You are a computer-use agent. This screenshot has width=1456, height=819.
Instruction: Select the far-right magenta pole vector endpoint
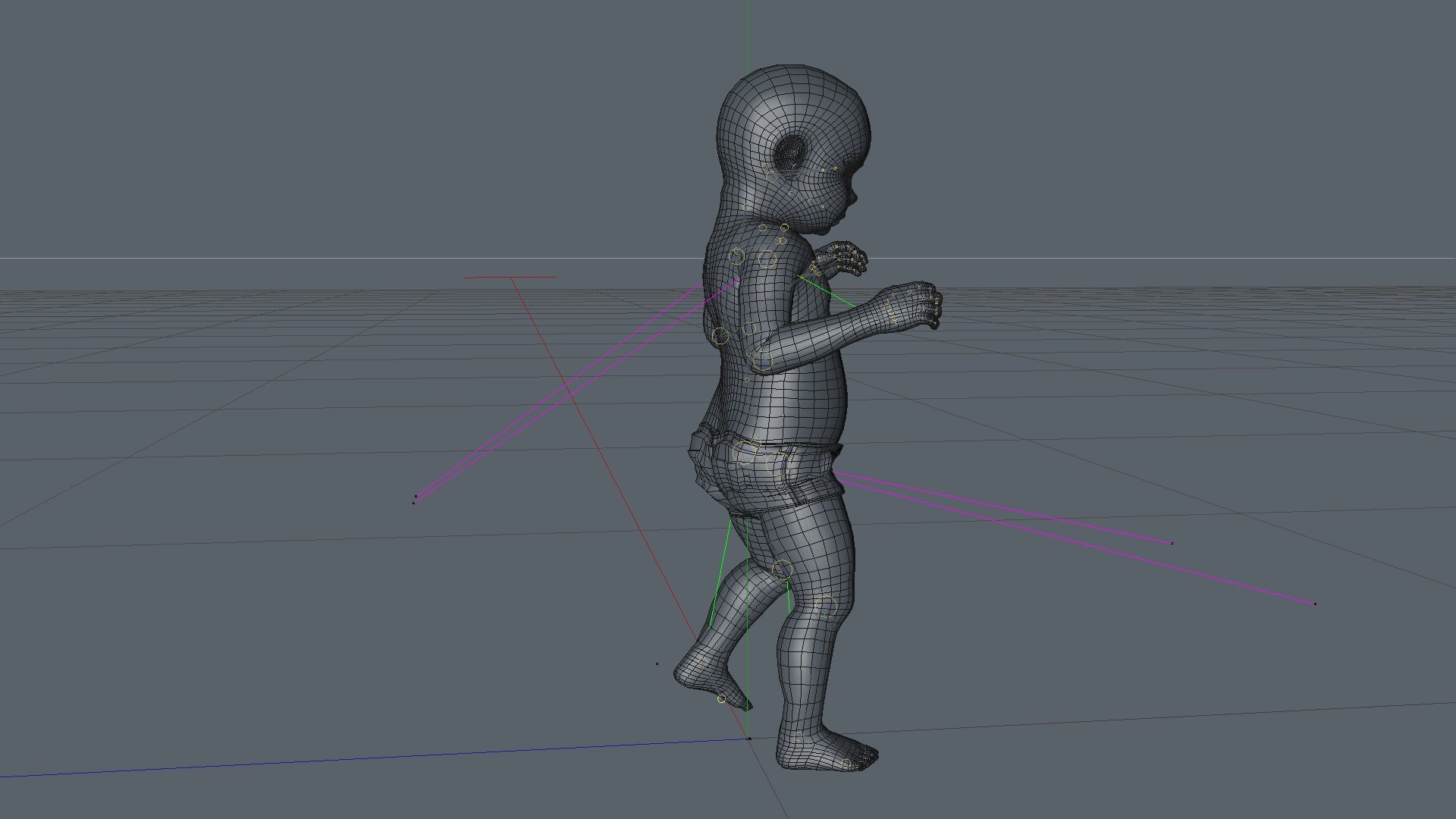point(1314,604)
